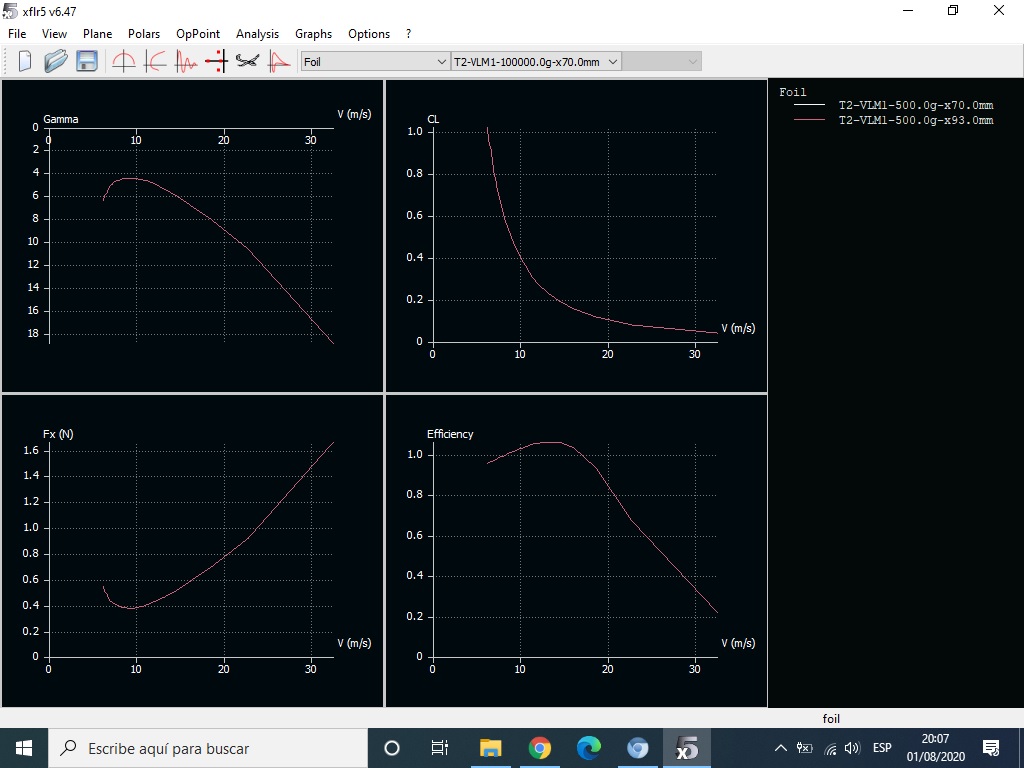Open the Inverse Foil Design icon

(155, 61)
